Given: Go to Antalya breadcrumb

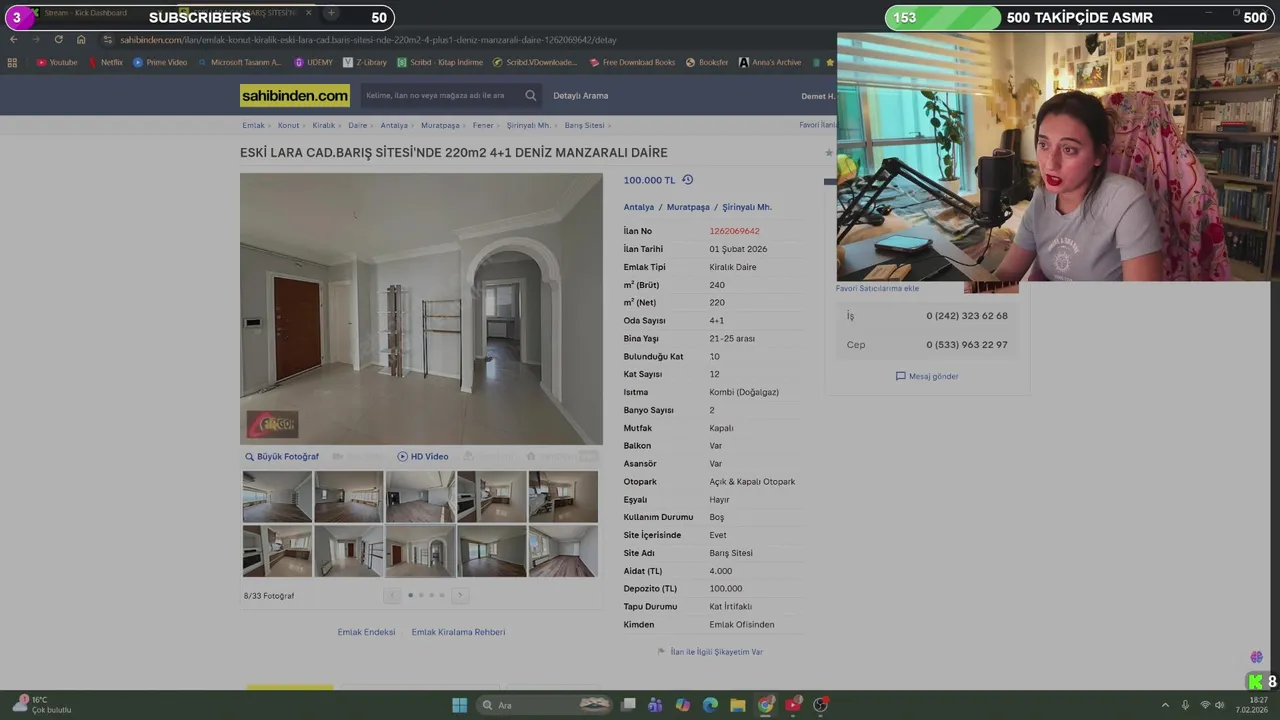Looking at the screenshot, I should pos(394,126).
